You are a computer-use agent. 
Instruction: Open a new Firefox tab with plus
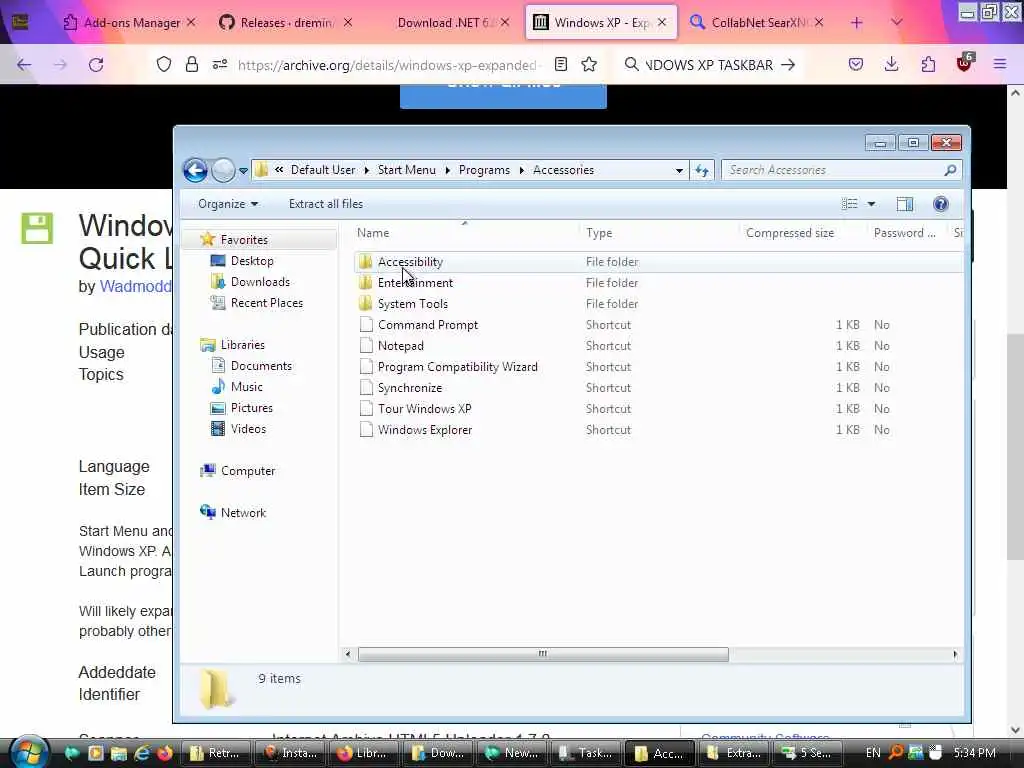857,23
